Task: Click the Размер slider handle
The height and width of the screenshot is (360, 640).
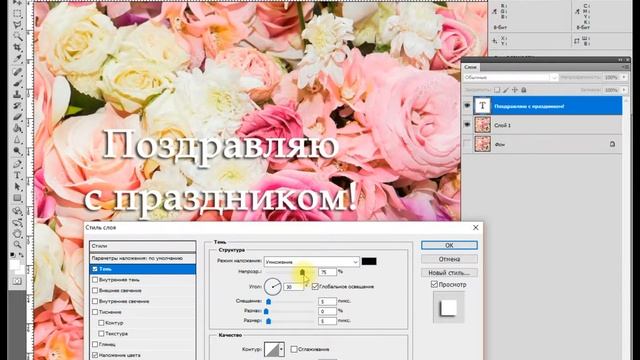Action: coord(269,321)
